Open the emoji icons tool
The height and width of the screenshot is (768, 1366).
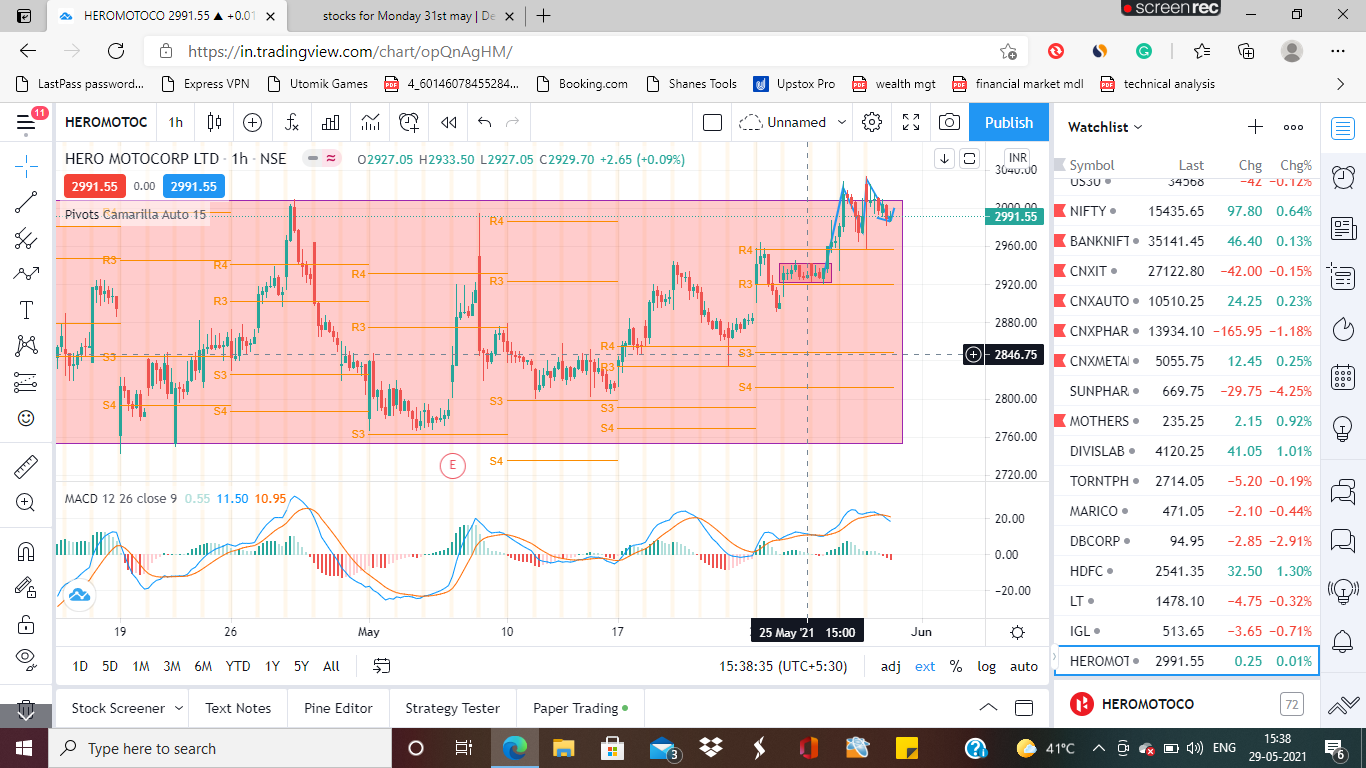pyautogui.click(x=26, y=418)
